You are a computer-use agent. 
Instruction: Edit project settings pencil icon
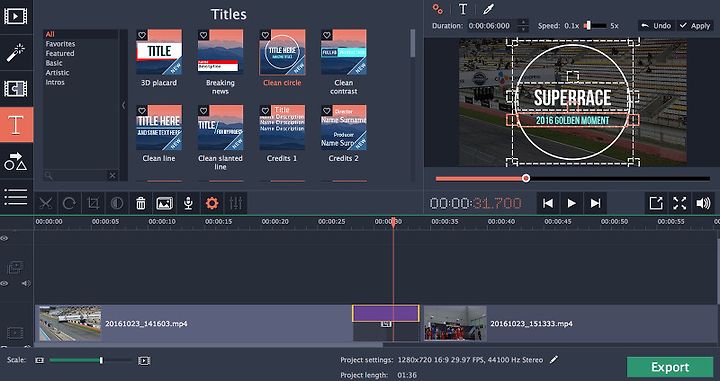pos(554,359)
